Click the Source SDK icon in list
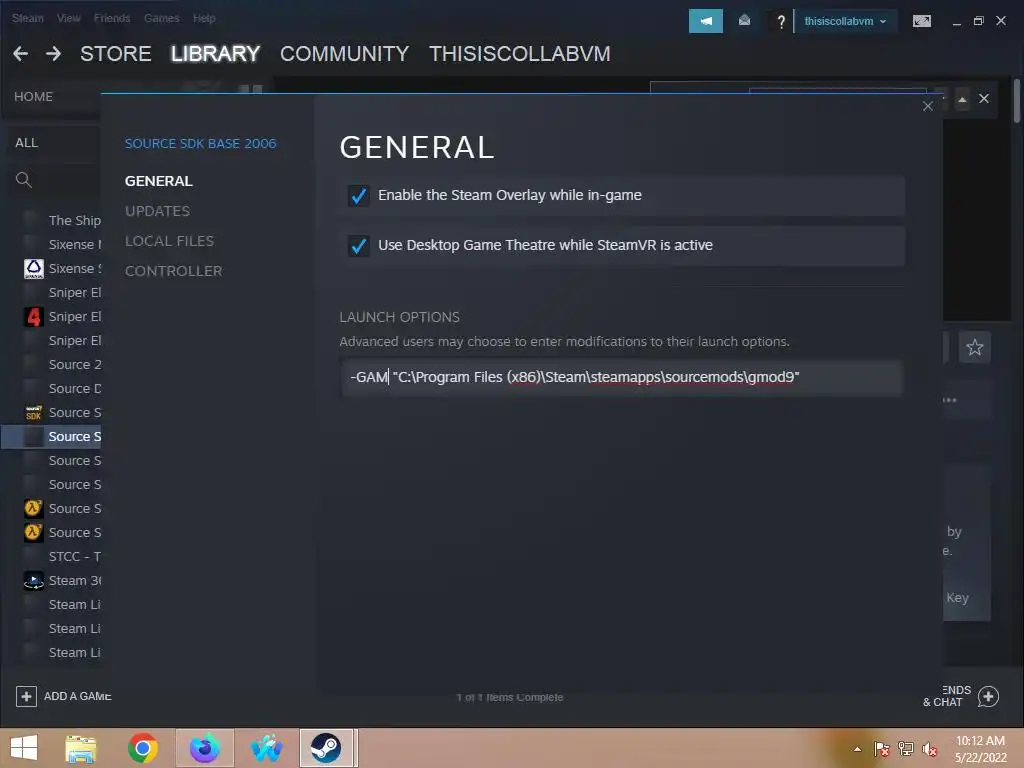 (x=34, y=413)
